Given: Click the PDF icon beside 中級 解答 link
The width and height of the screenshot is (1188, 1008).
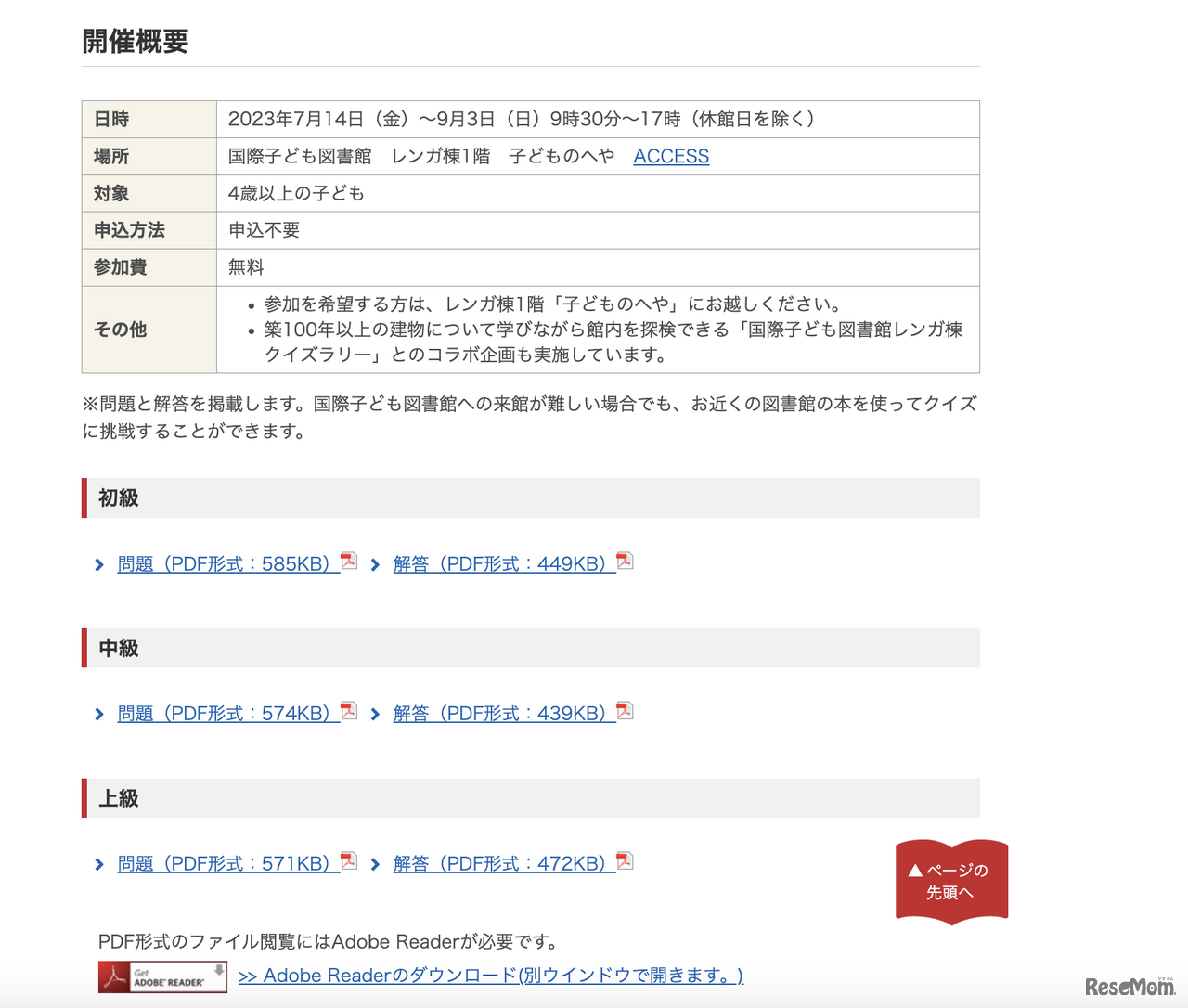Looking at the screenshot, I should (625, 710).
